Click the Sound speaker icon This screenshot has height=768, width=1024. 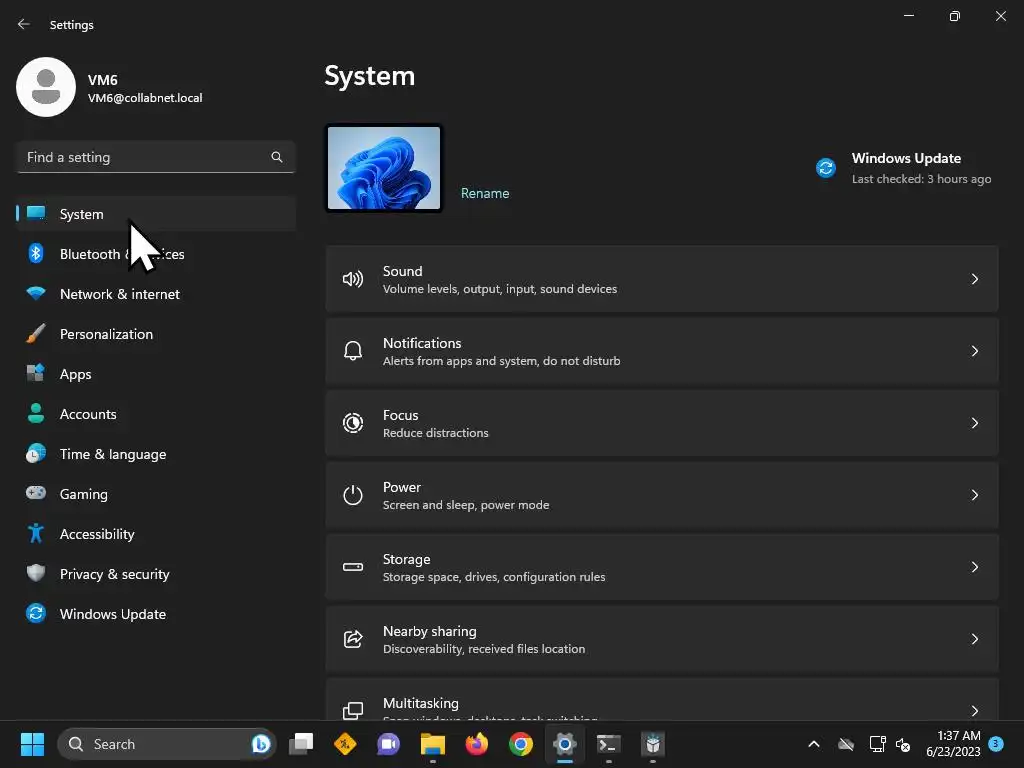[353, 280]
